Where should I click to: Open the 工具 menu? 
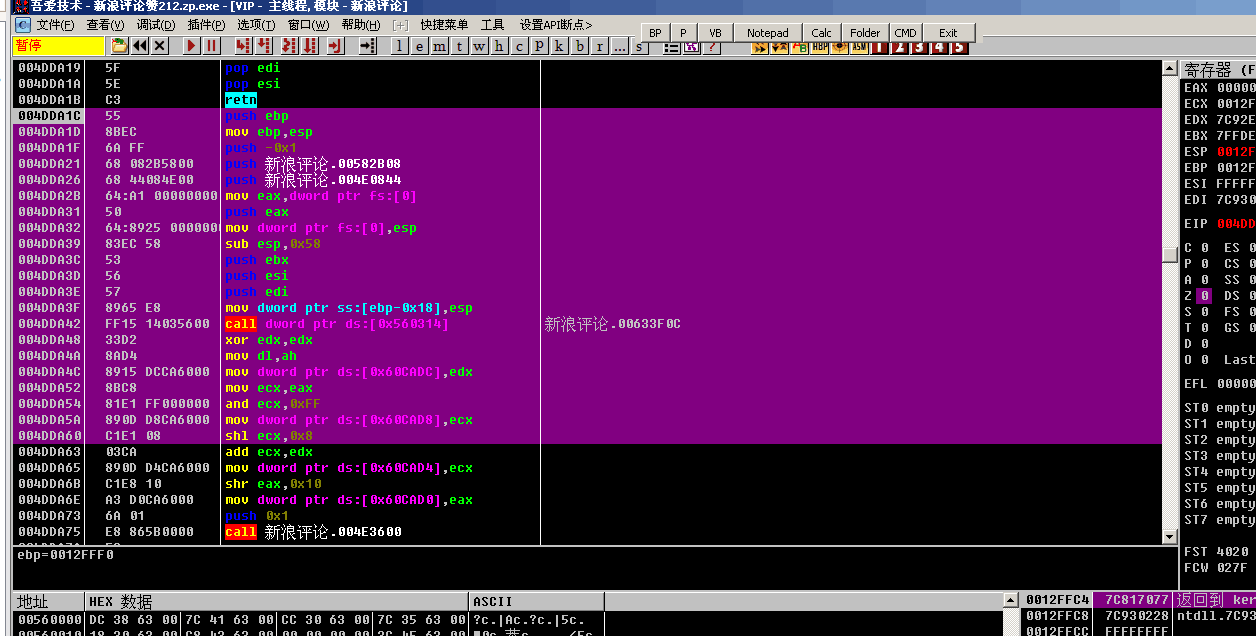(492, 25)
